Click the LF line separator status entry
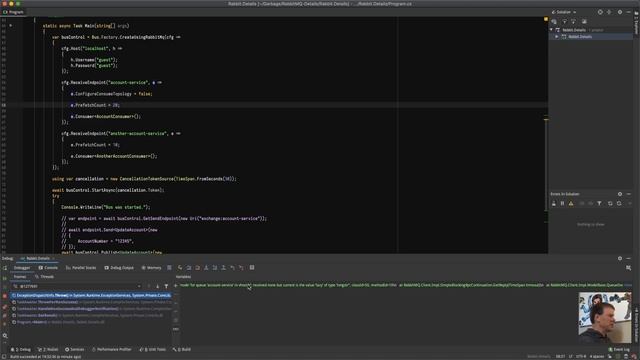The width and height of the screenshot is (640, 360). point(571,356)
